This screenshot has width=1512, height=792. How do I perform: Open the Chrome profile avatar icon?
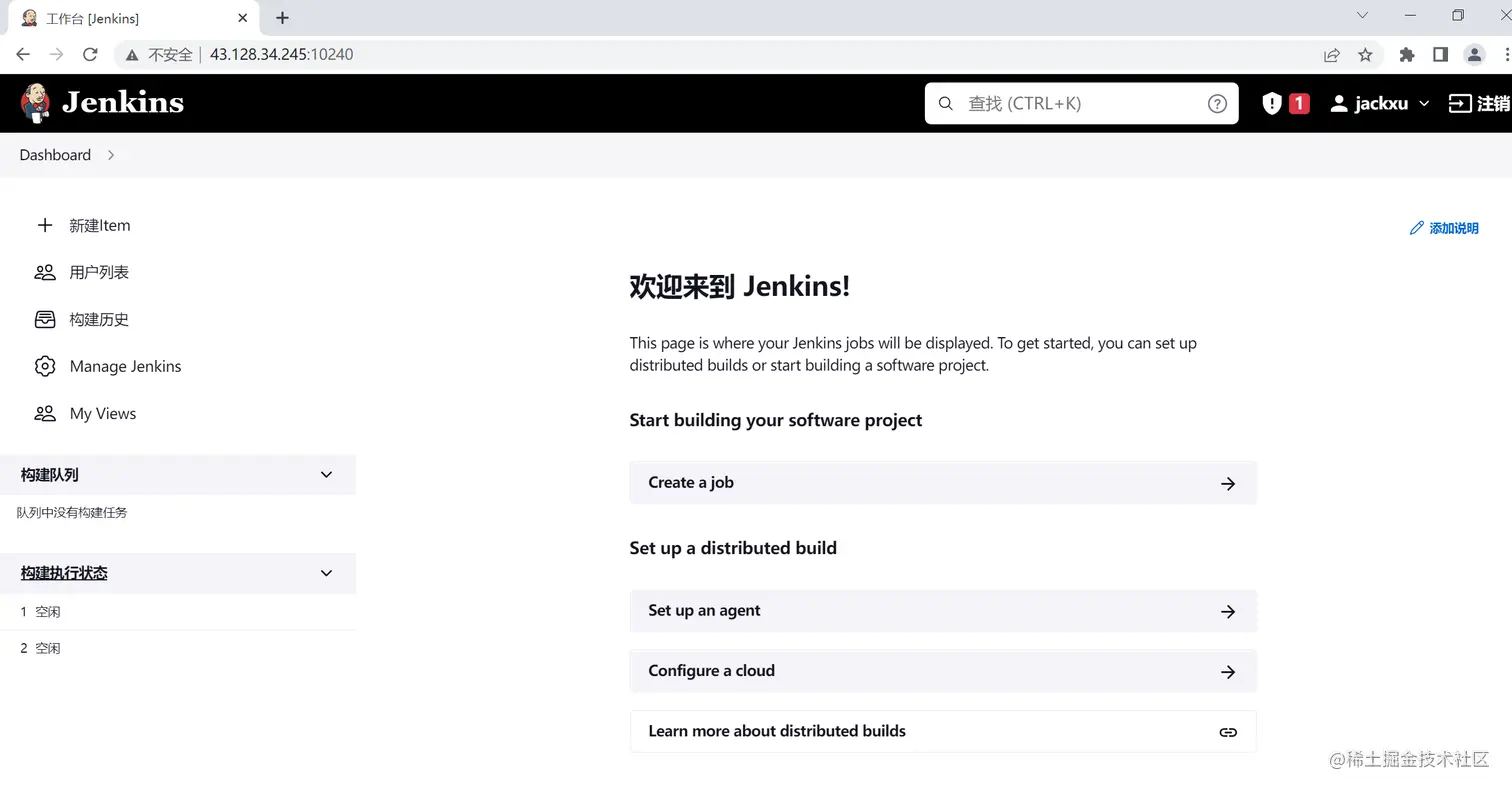click(1474, 55)
